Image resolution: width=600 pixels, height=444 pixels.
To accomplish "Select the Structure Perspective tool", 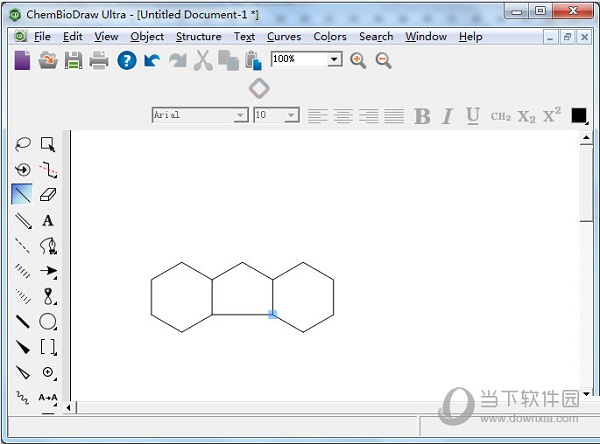I will (x=23, y=170).
